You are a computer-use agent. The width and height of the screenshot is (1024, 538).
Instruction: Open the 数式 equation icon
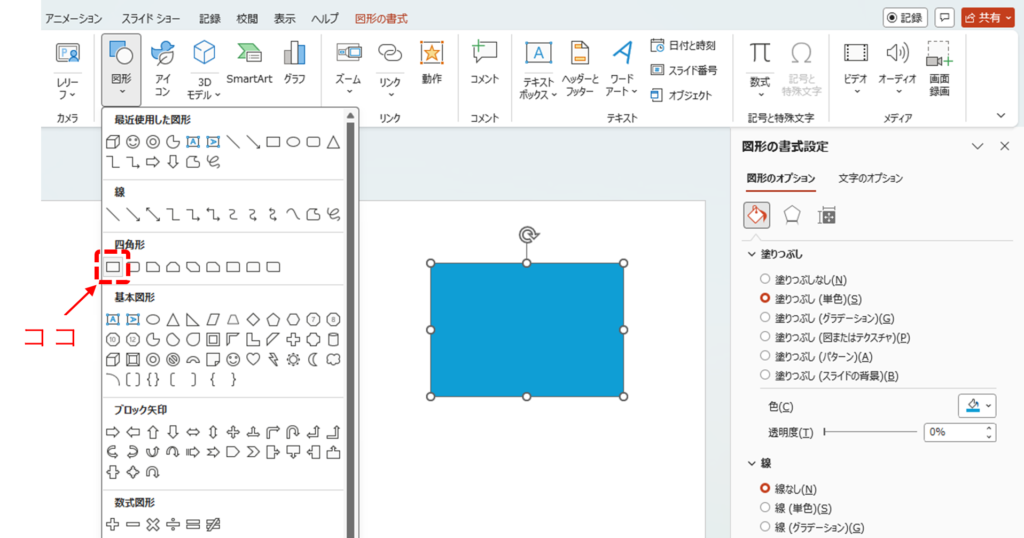(x=760, y=66)
